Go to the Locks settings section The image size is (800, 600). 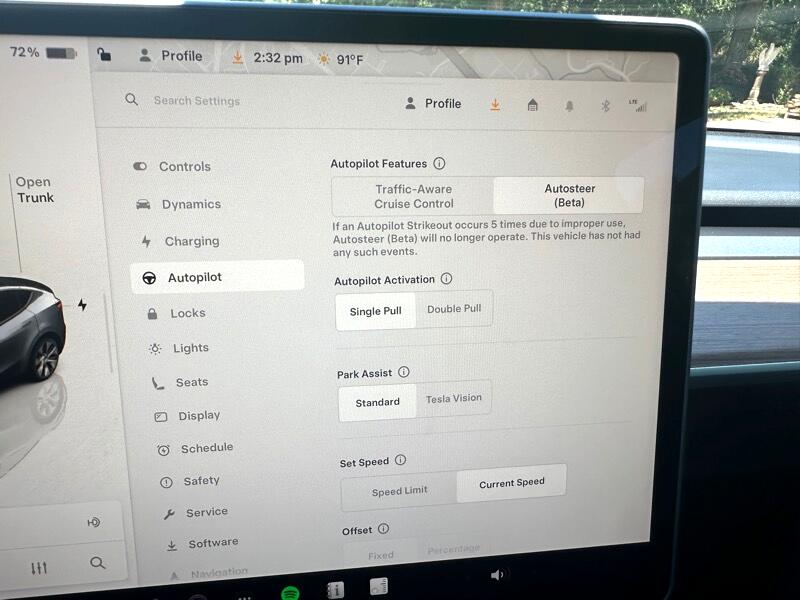187,313
